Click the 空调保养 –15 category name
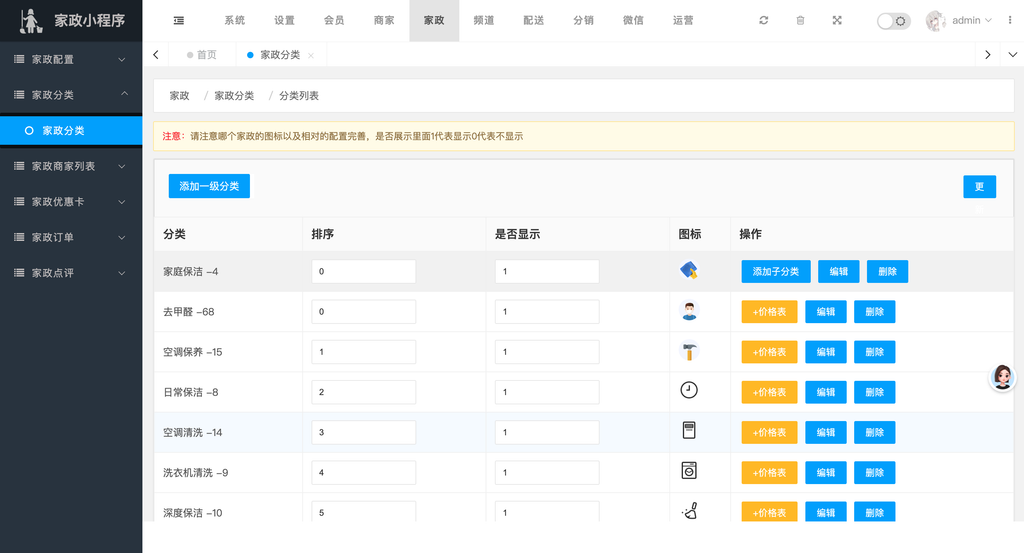1024x553 pixels. 193,352
